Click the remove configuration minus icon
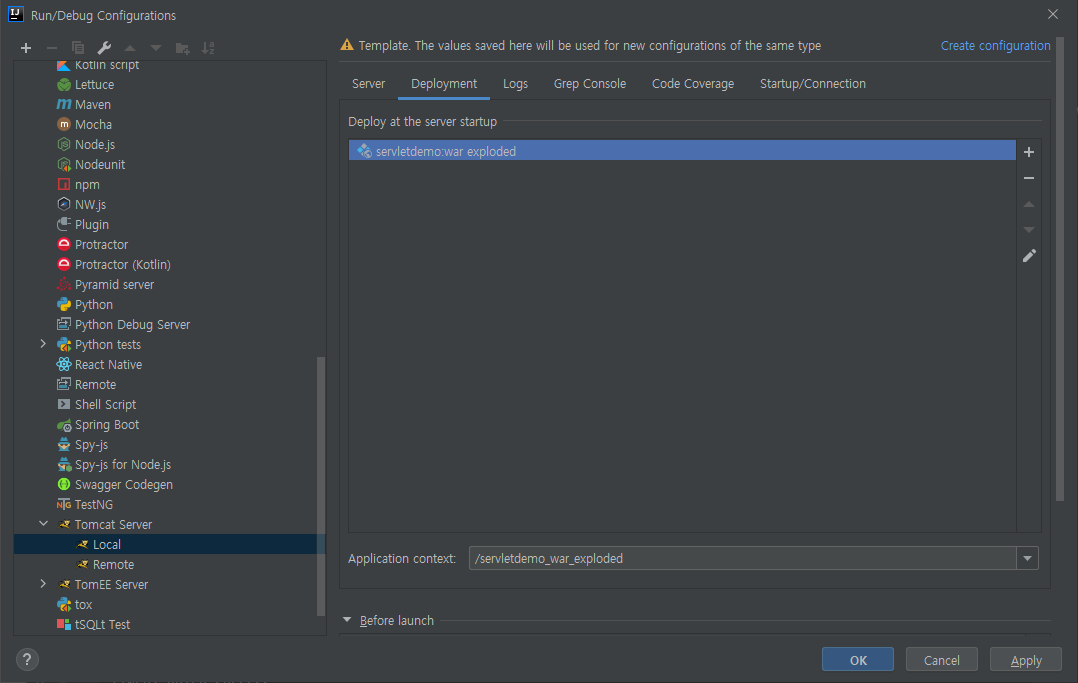This screenshot has width=1078, height=683. [52, 48]
